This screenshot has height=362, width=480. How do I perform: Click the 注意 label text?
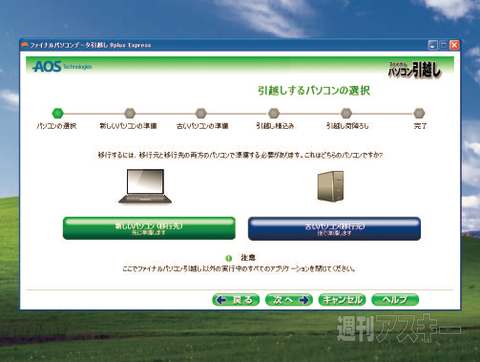point(248,258)
